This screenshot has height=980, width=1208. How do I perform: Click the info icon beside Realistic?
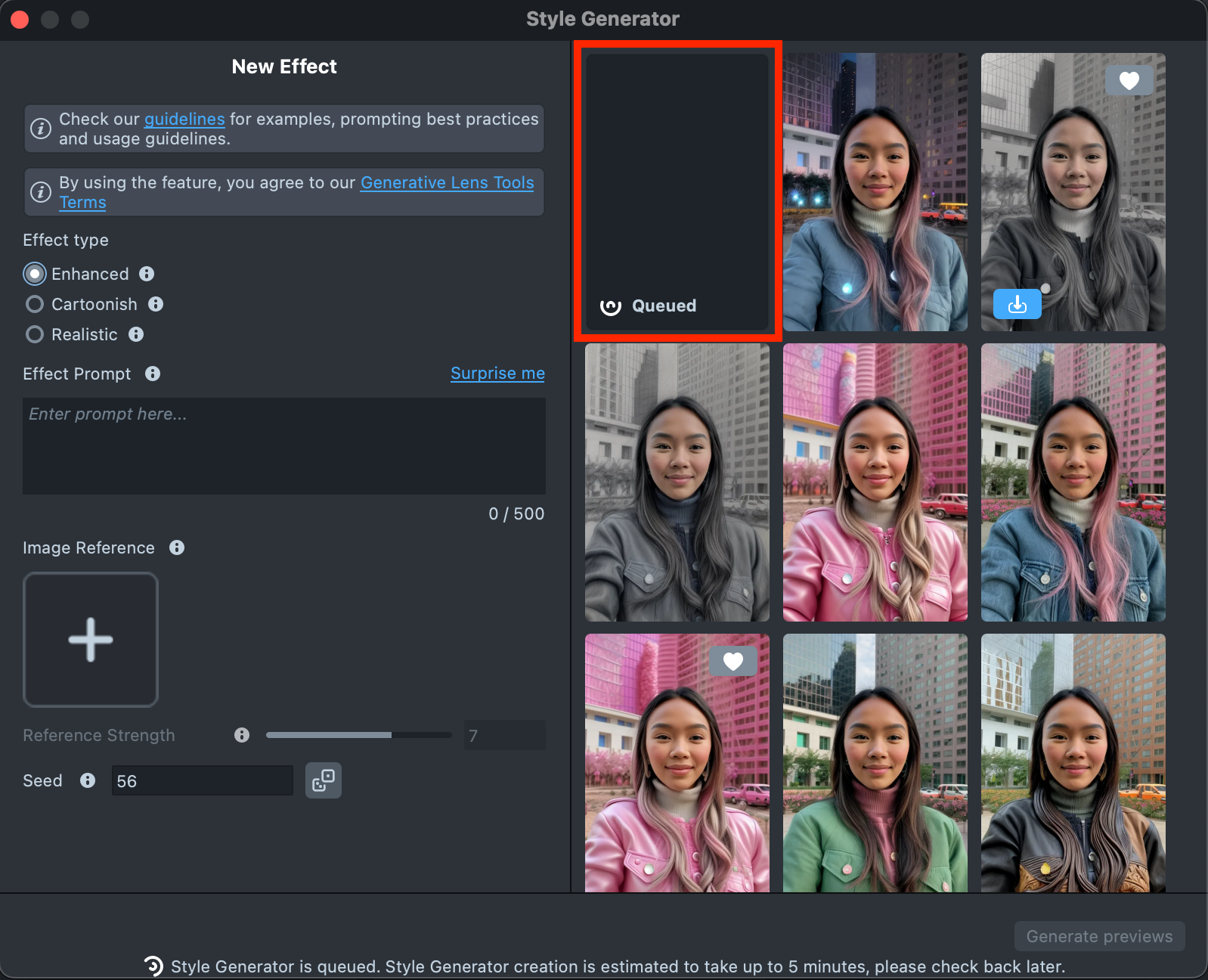pos(136,334)
